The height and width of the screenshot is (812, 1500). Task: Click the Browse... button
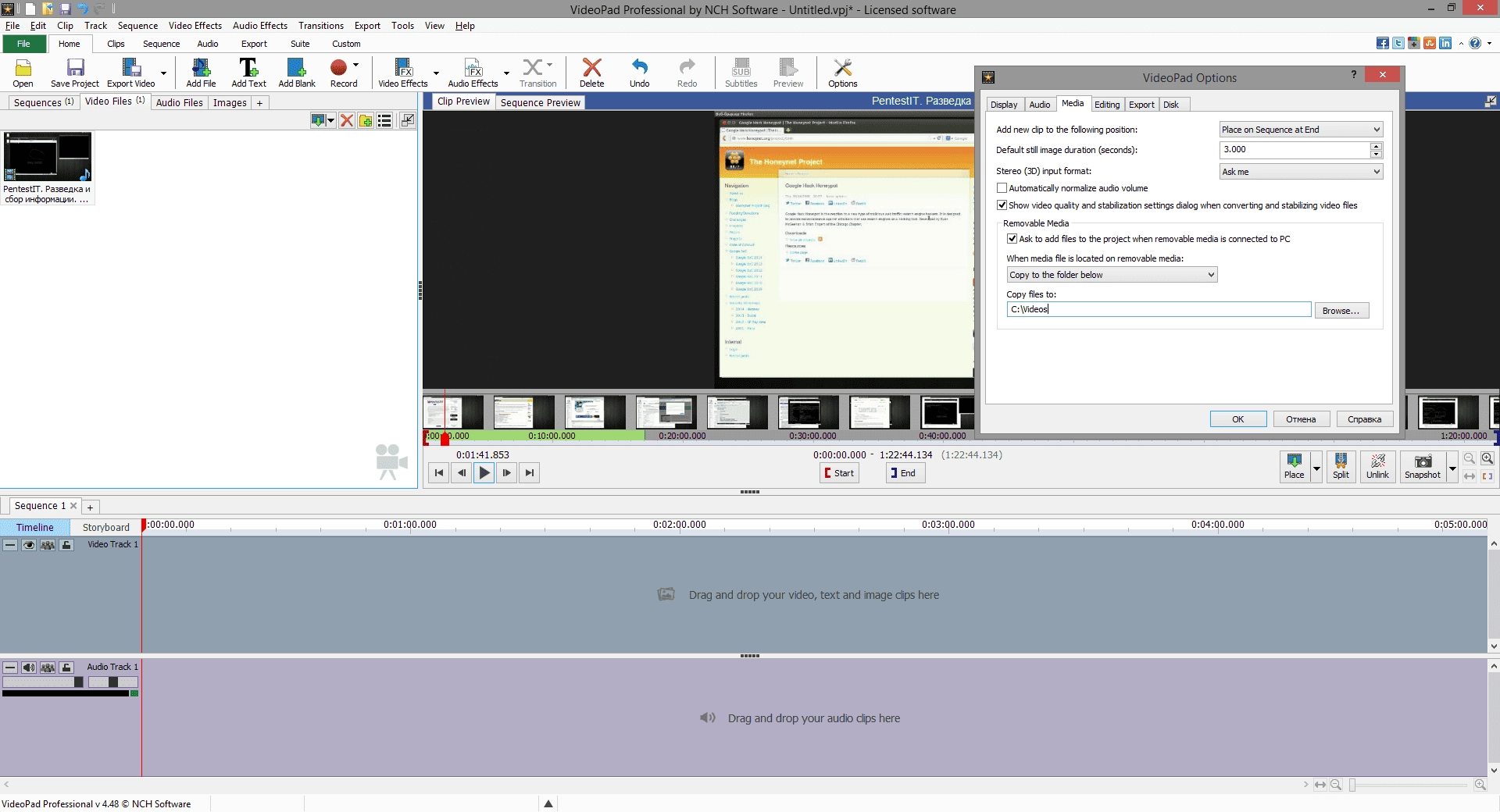click(x=1341, y=311)
